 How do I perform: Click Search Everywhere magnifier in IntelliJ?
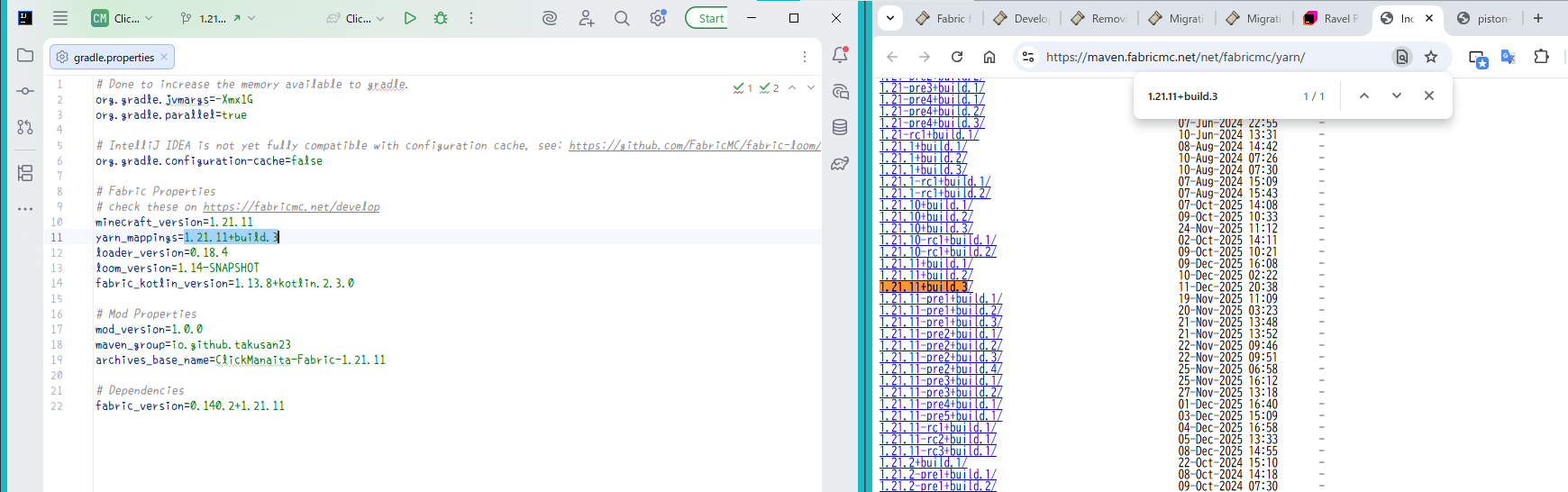(x=622, y=18)
